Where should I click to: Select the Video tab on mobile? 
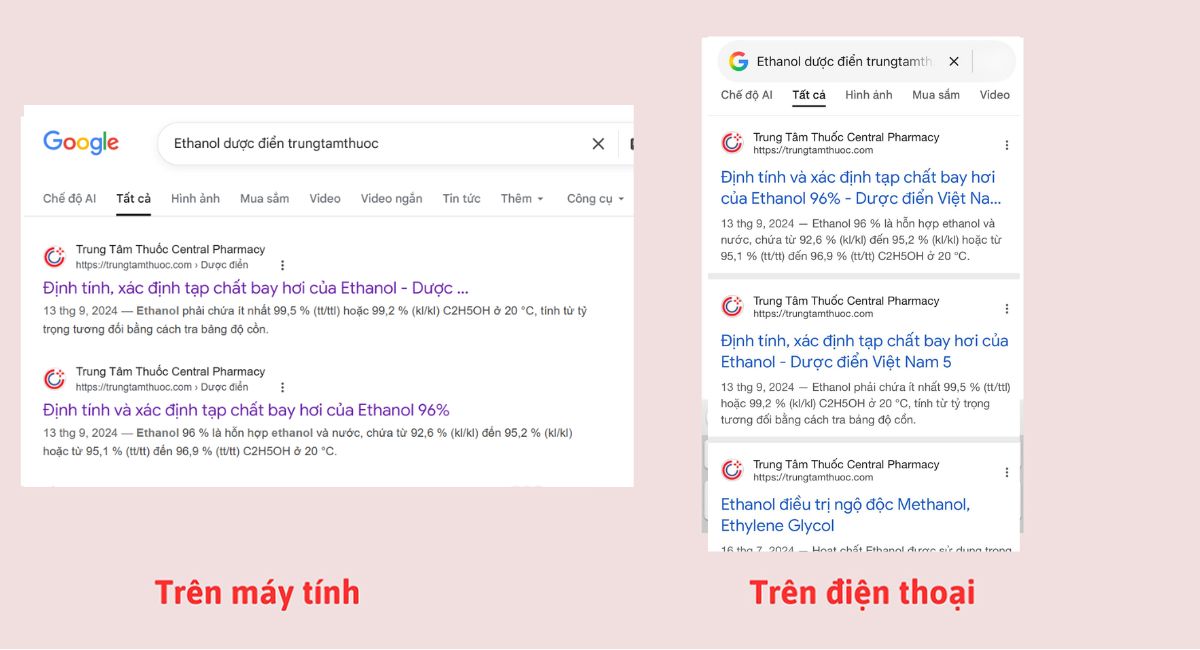[x=994, y=94]
